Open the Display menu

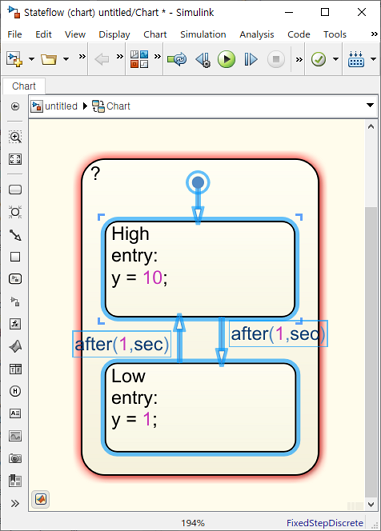tap(114, 34)
